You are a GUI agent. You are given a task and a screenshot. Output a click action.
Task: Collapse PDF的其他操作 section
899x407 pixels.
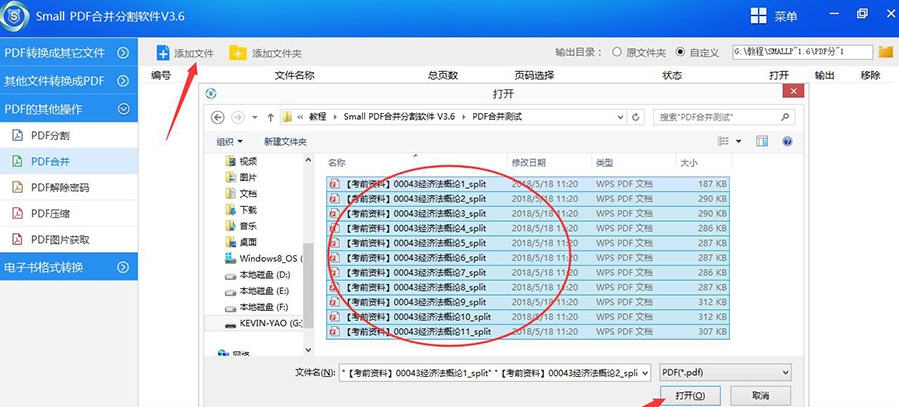123,108
